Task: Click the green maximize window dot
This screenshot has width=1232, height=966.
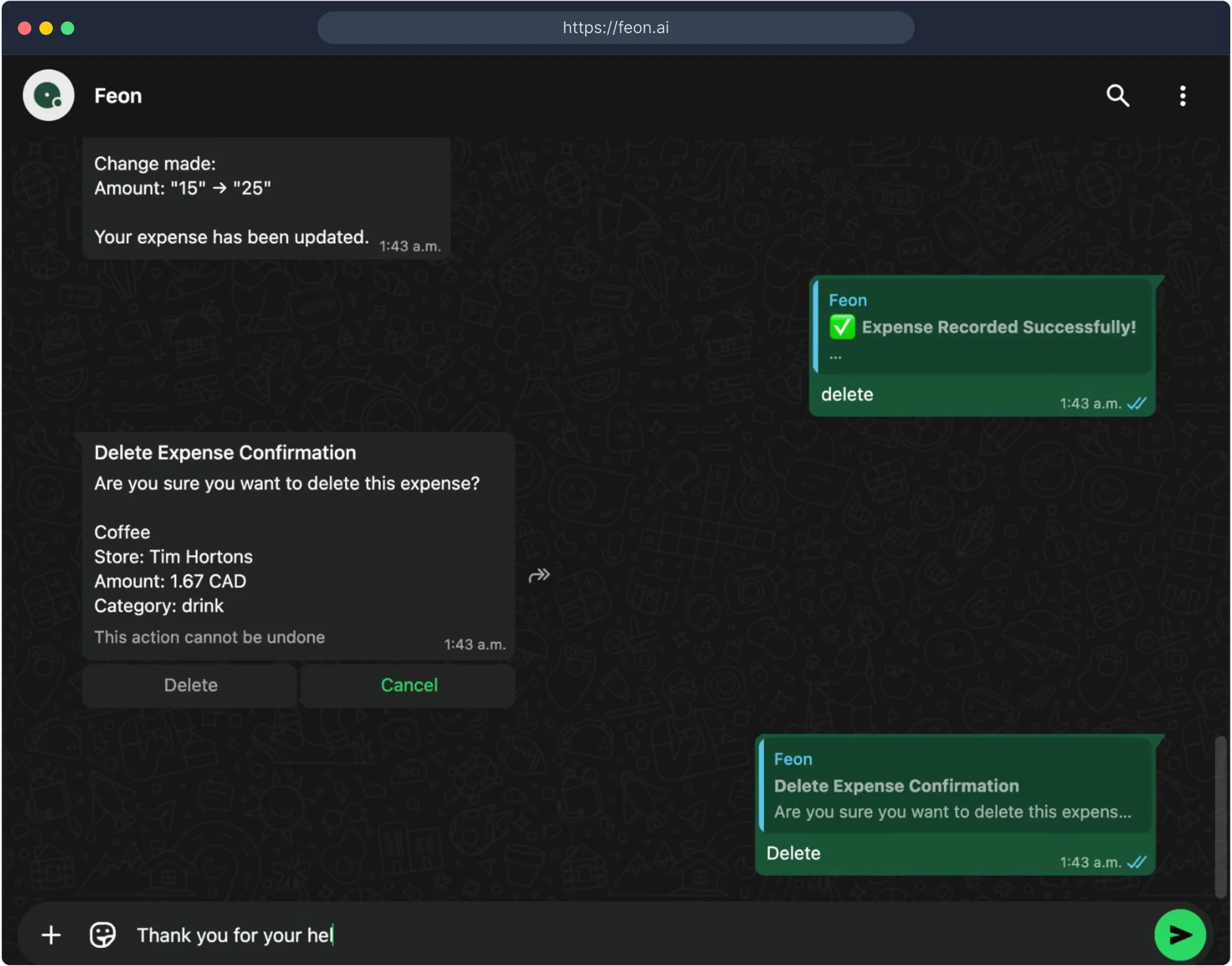Action: (68, 28)
